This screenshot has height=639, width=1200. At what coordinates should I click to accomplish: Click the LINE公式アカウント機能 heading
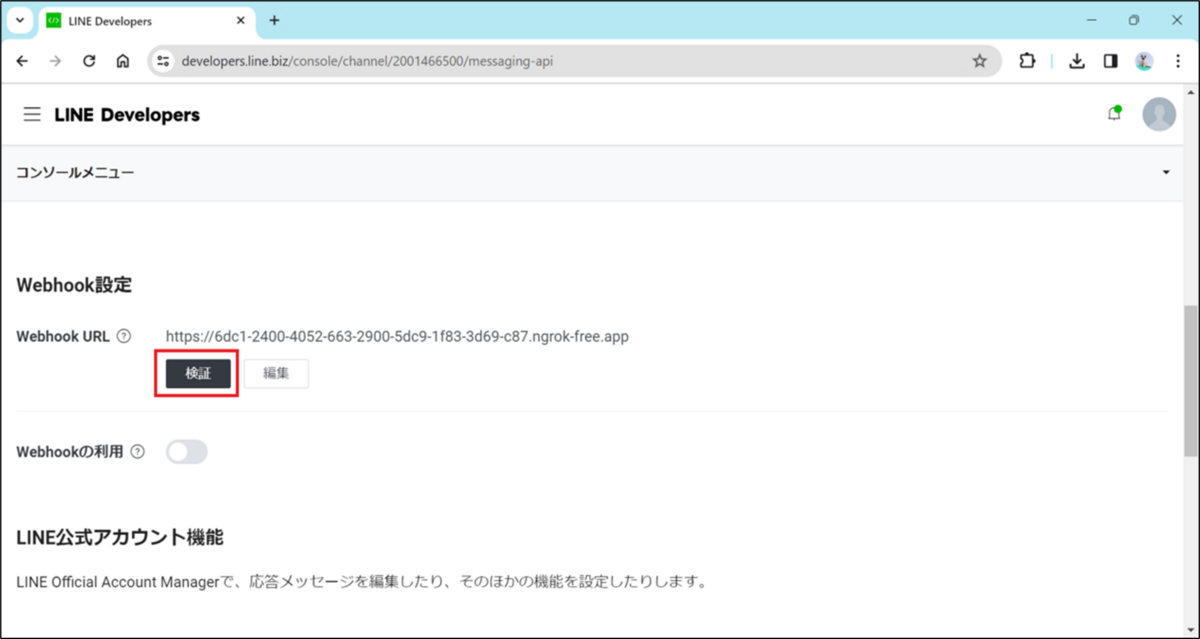(x=120, y=538)
